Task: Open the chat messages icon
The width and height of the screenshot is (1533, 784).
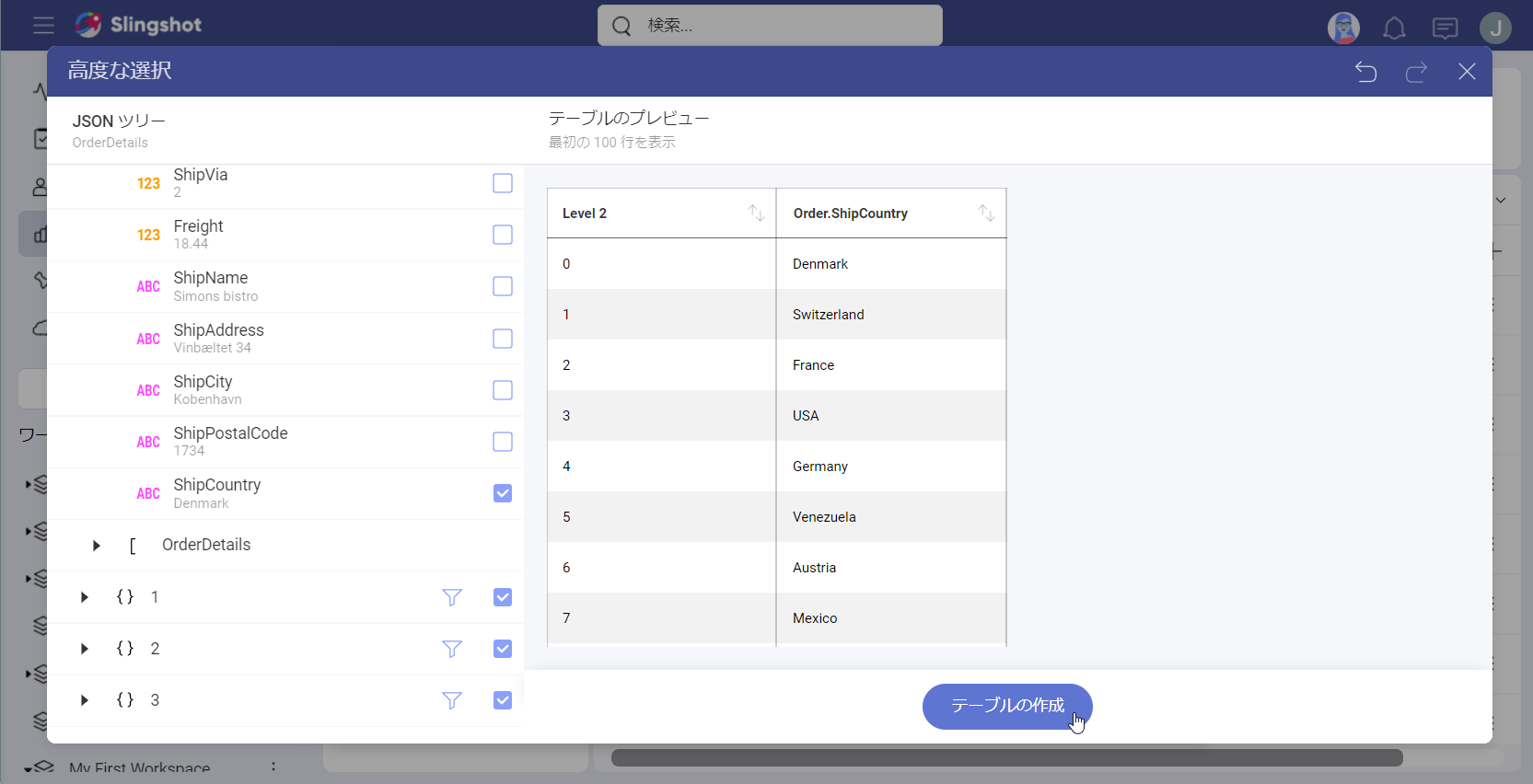Action: (1445, 29)
